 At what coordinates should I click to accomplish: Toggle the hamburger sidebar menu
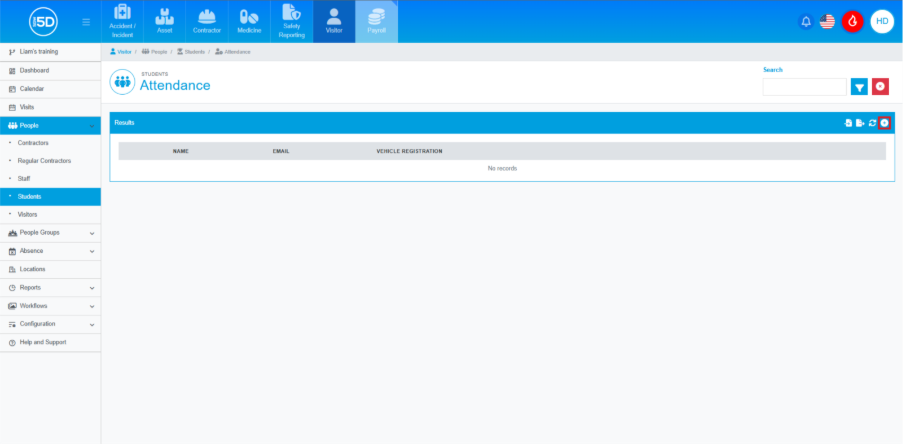[86, 21]
